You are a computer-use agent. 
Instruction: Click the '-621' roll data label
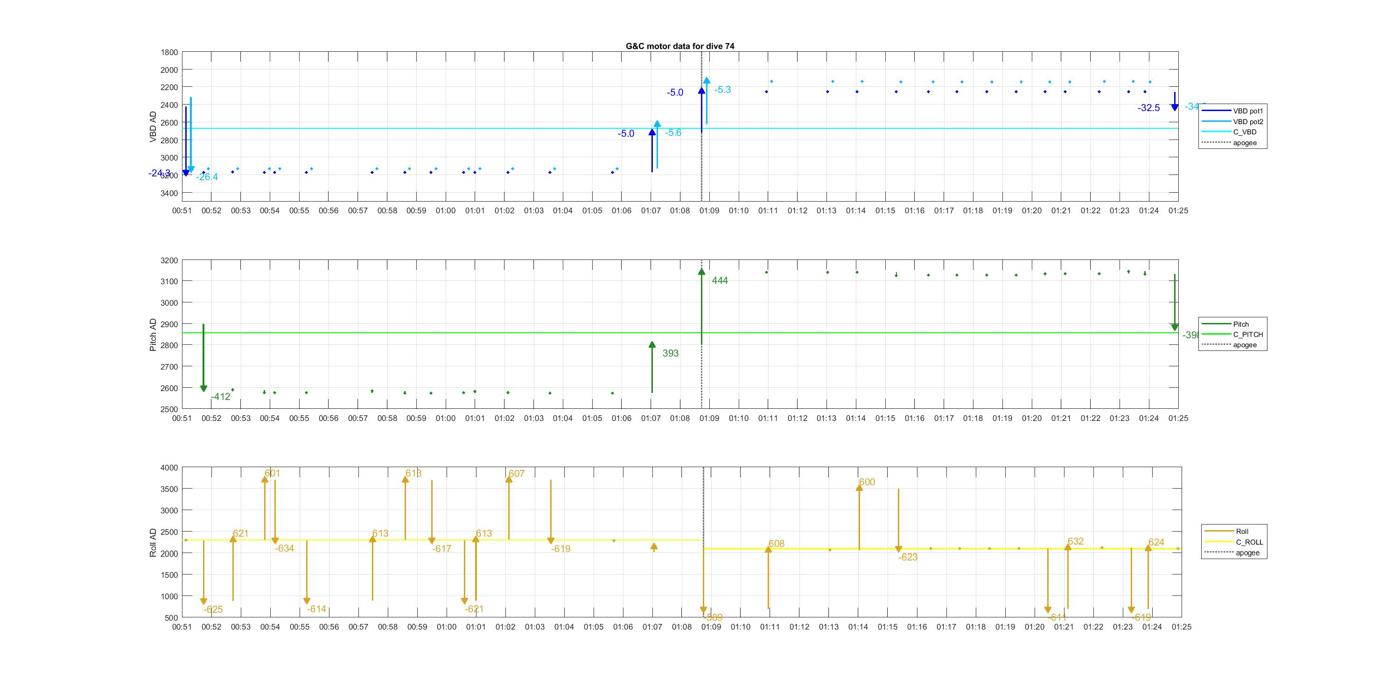click(474, 609)
